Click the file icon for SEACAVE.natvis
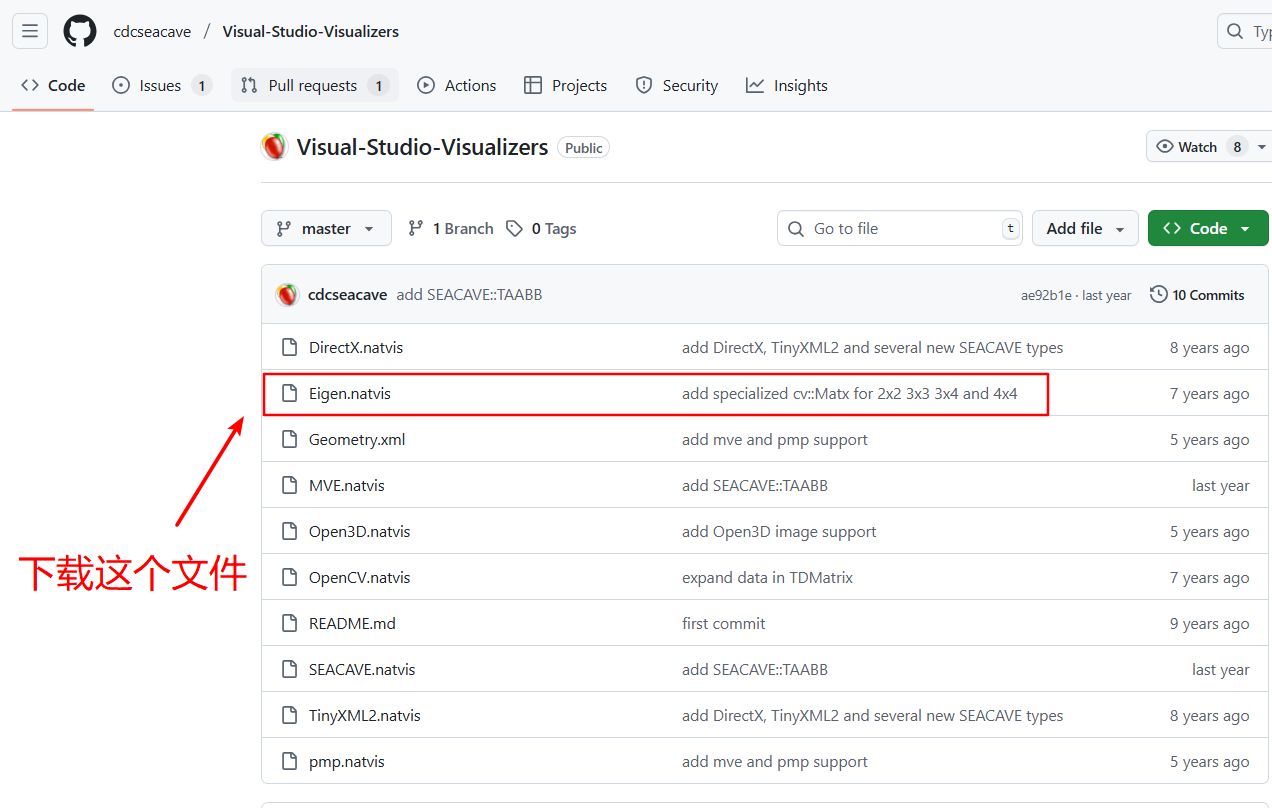The image size is (1272, 808). click(x=290, y=670)
